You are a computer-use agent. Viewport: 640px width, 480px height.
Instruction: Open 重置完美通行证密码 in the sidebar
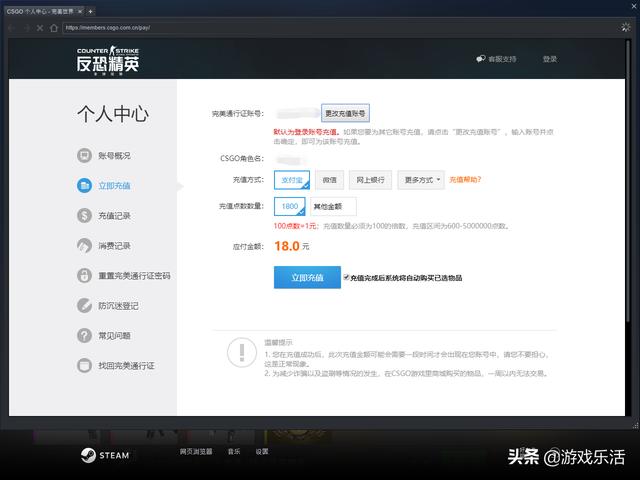[x=134, y=276]
